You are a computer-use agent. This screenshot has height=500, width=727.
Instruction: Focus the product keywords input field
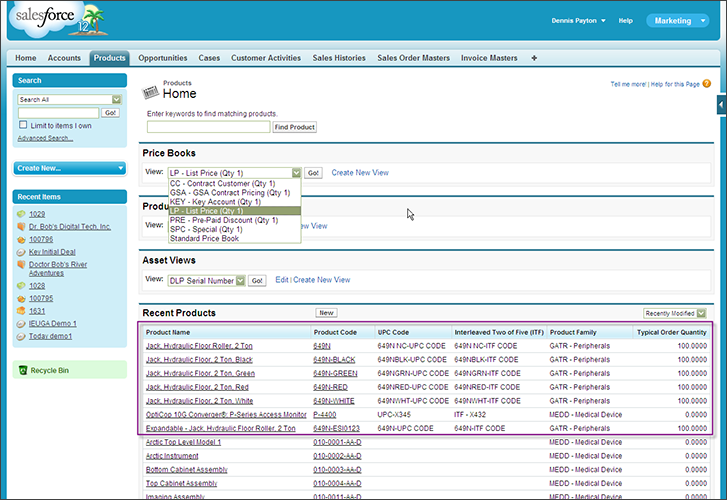[209, 127]
